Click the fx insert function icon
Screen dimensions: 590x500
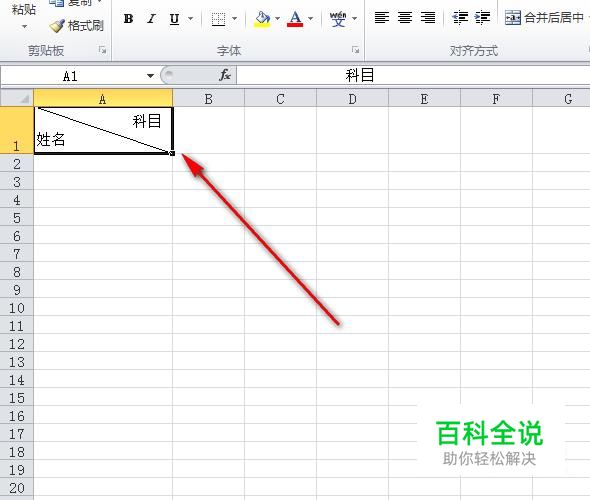(x=225, y=75)
